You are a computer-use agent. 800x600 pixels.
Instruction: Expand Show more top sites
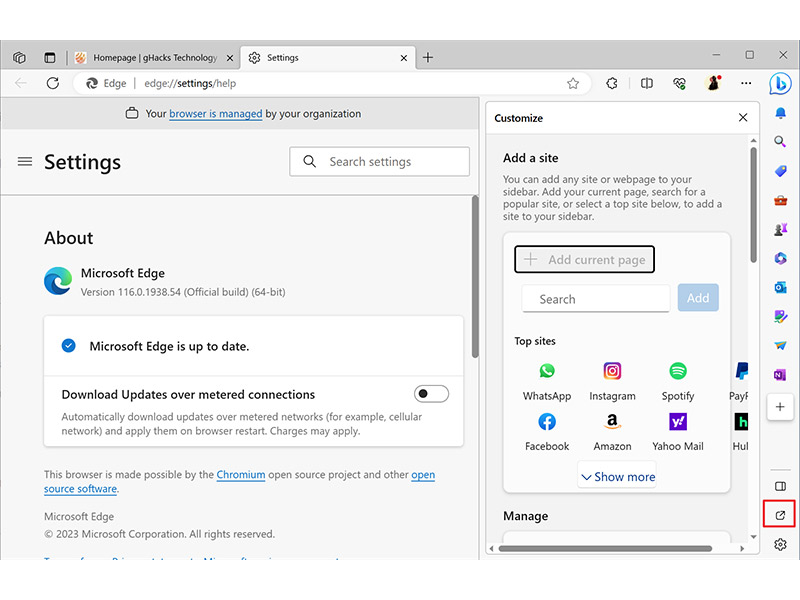618,477
